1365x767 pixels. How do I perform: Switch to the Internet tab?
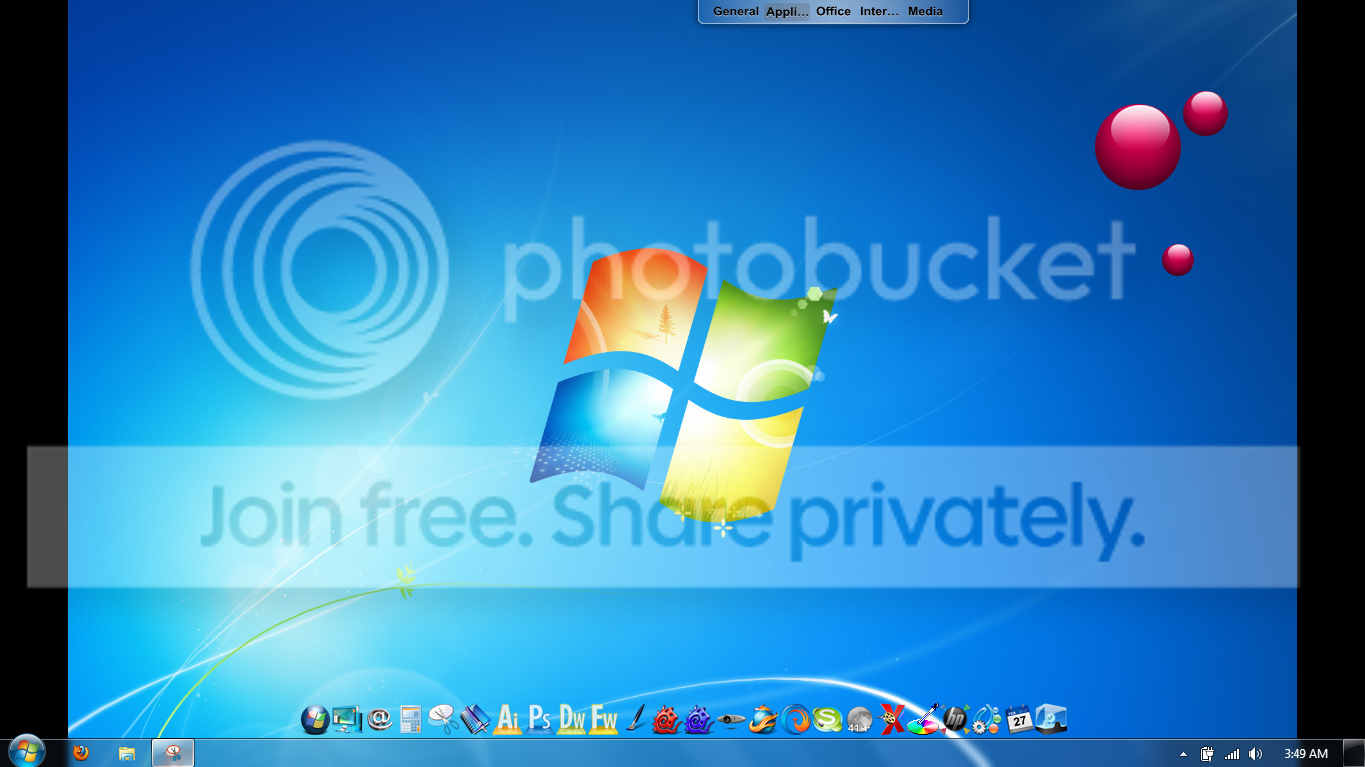(879, 12)
